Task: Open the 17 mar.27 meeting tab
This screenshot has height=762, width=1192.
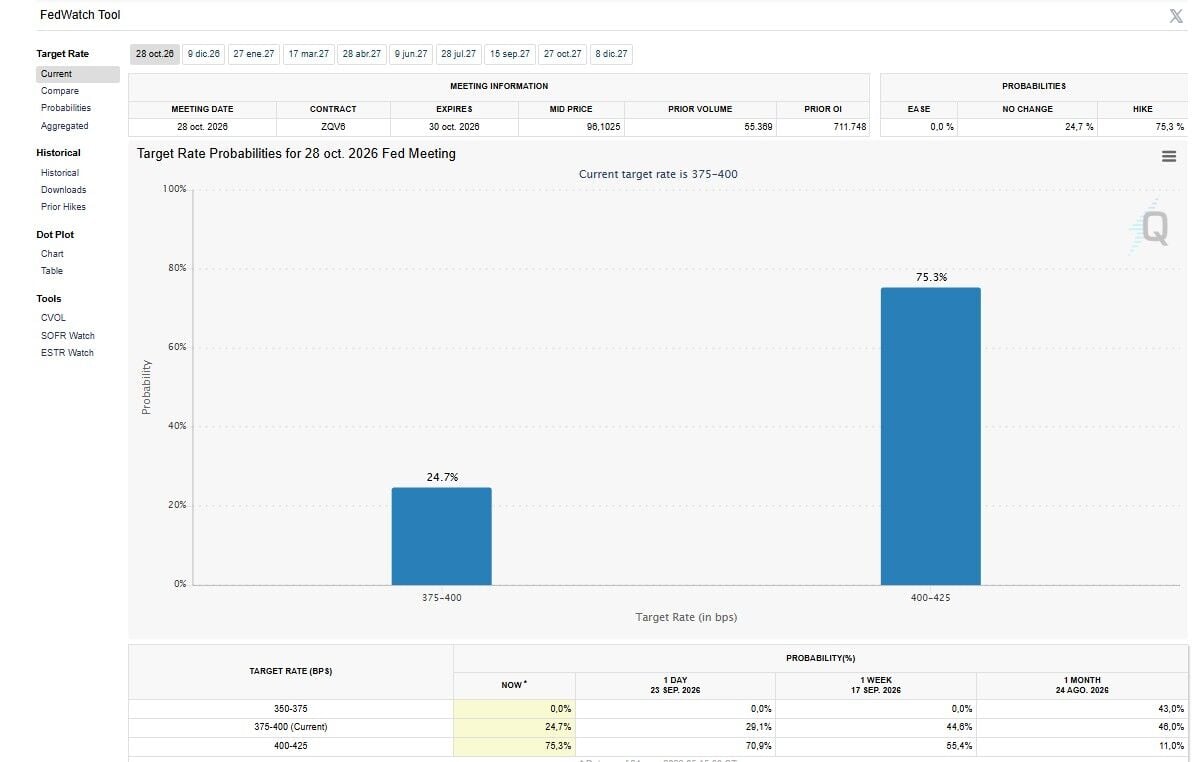Action: [309, 54]
